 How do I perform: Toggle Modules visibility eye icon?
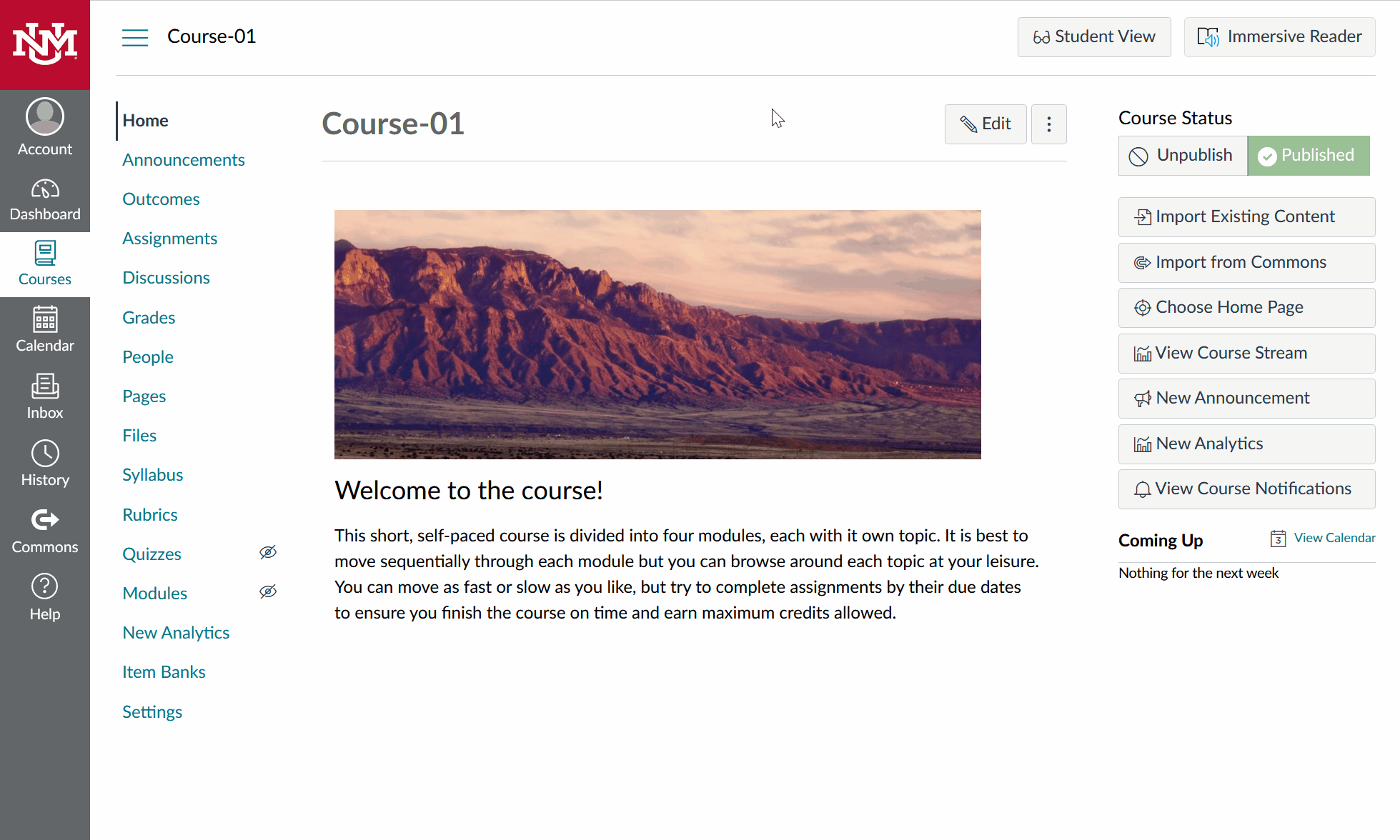tap(267, 593)
